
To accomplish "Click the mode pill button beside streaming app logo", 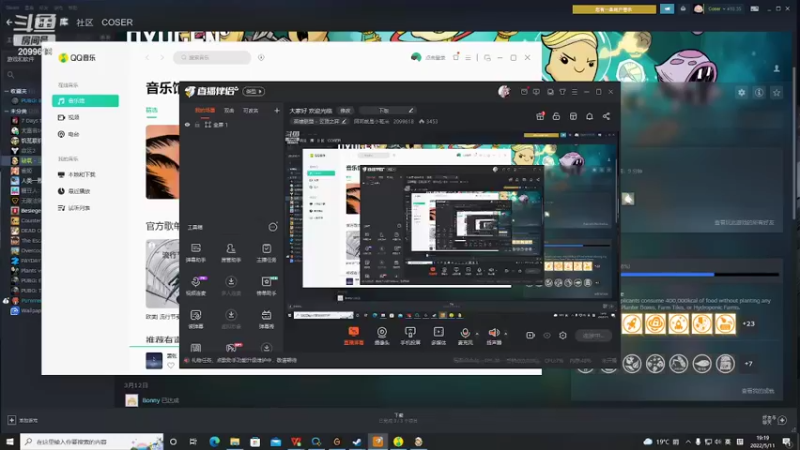I will click(254, 91).
